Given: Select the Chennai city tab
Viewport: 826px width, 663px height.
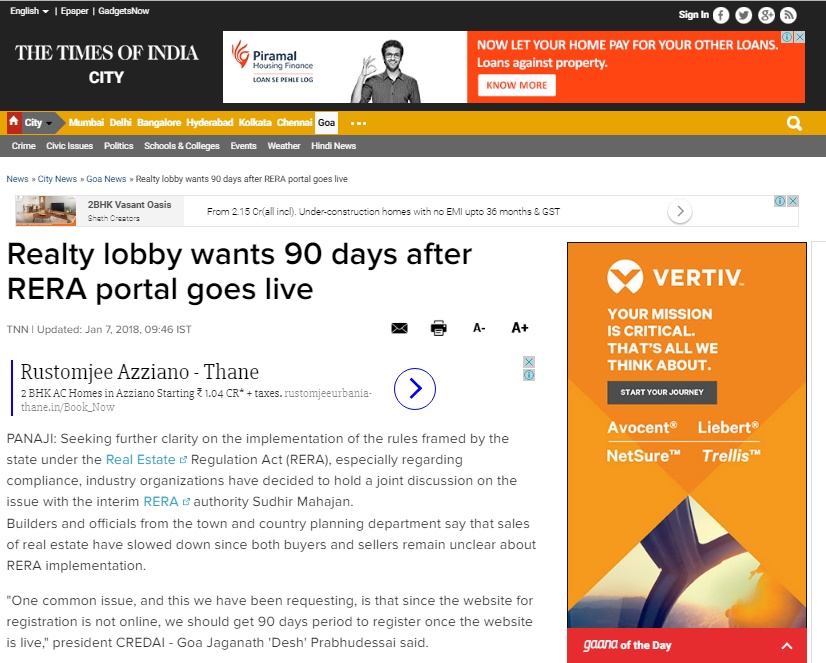Looking at the screenshot, I should (294, 123).
